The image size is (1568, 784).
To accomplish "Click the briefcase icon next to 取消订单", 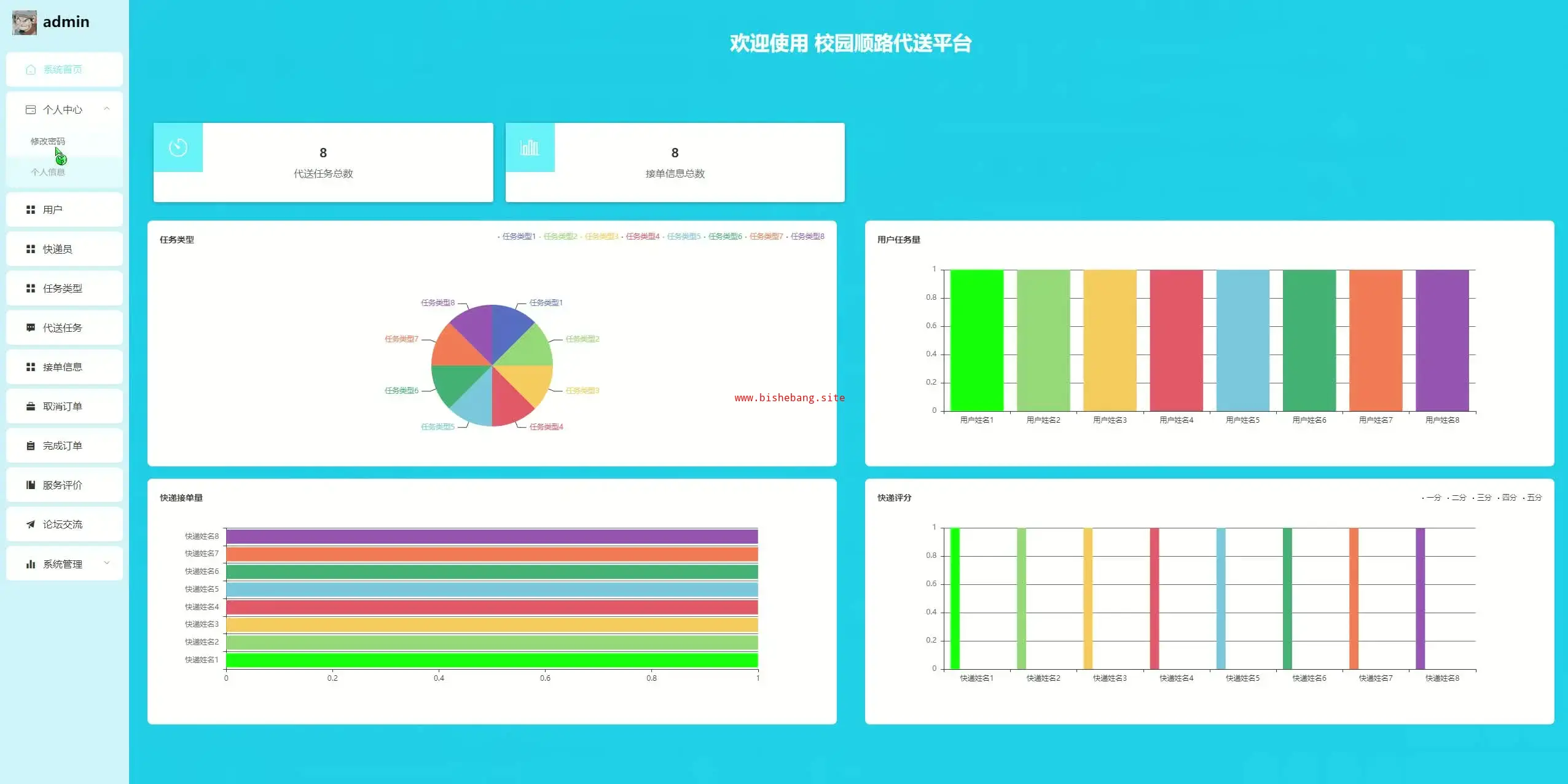I will point(31,407).
